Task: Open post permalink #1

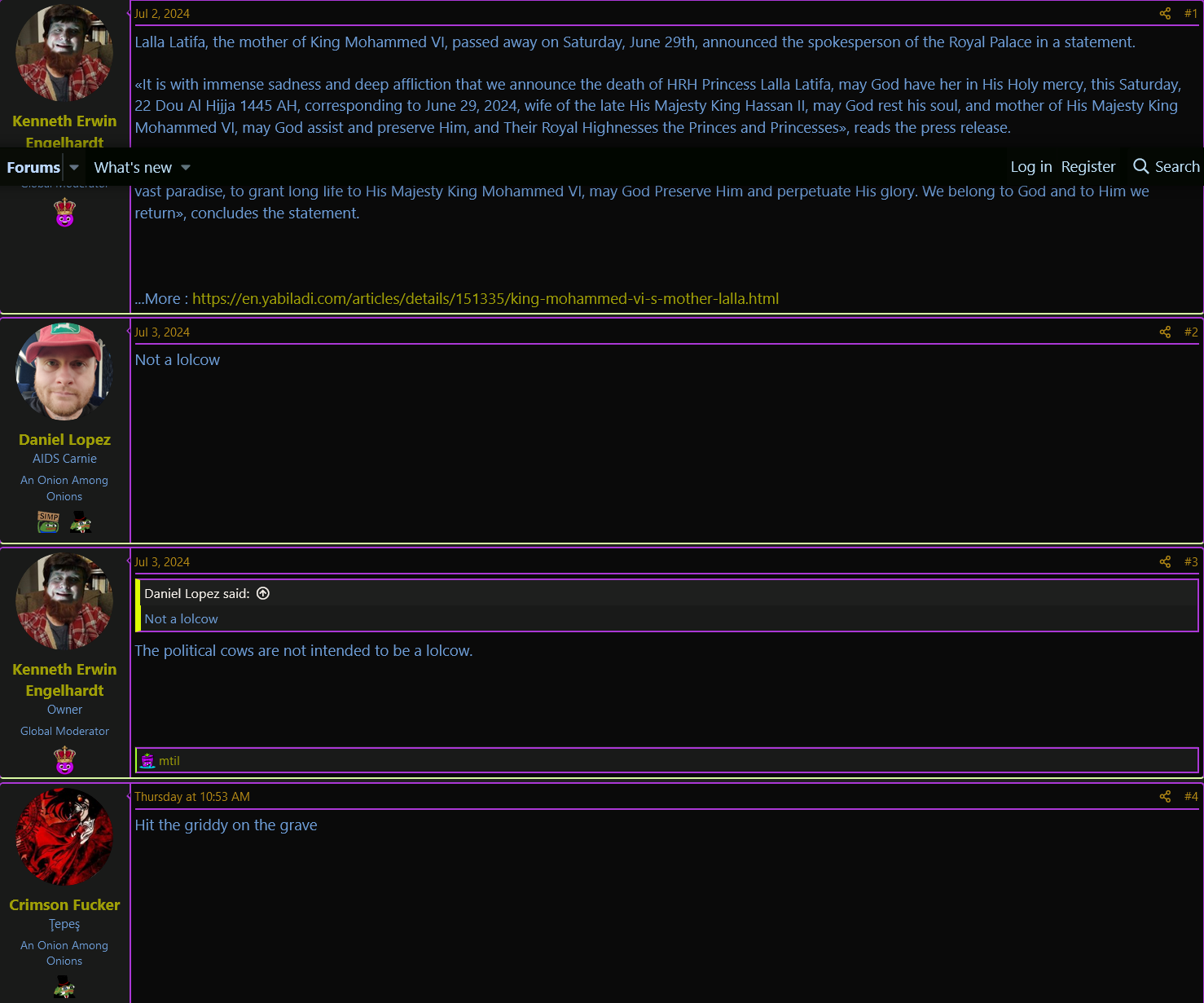Action: [x=1191, y=14]
